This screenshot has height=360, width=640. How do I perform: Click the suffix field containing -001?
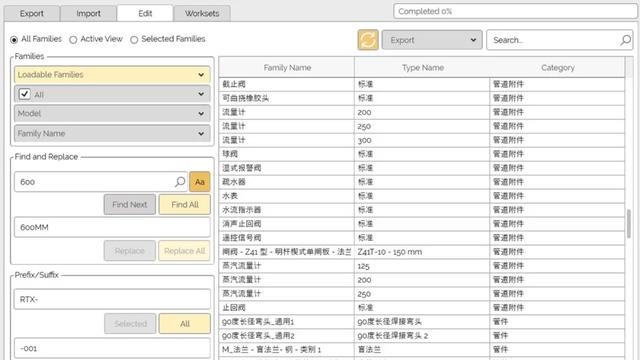112,348
